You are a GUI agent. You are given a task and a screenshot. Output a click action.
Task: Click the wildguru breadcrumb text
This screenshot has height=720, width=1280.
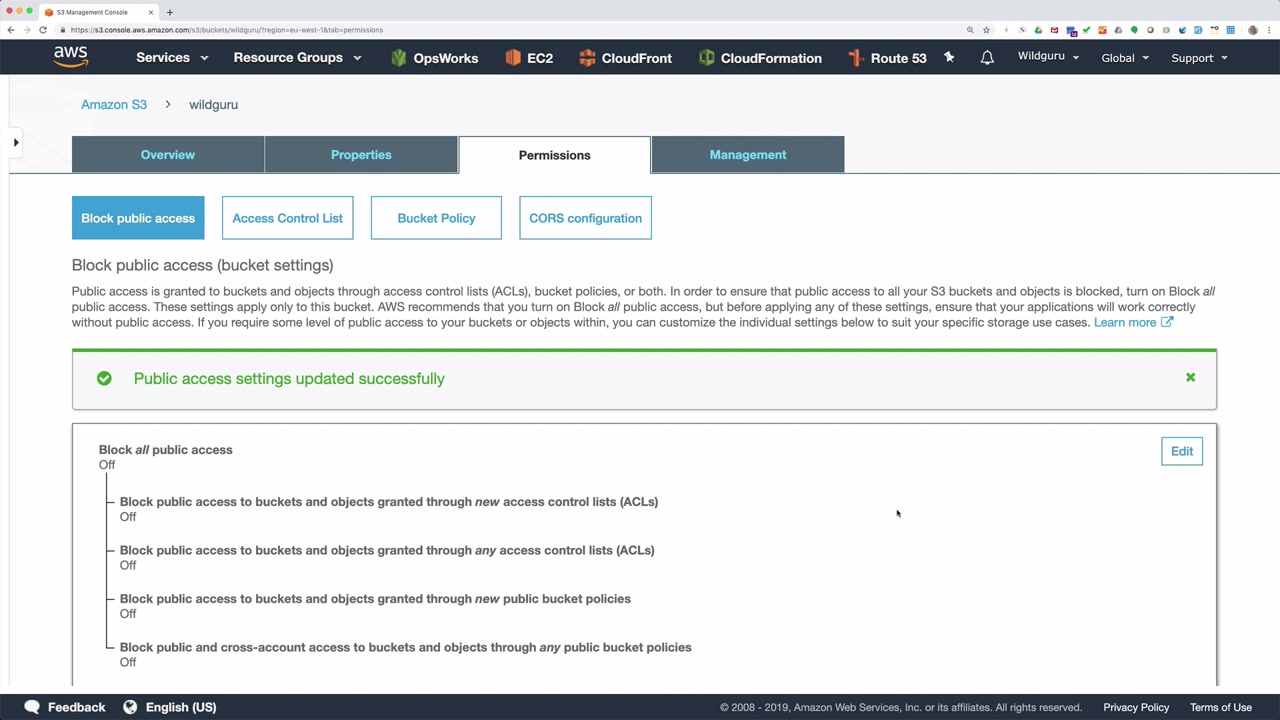[213, 104]
